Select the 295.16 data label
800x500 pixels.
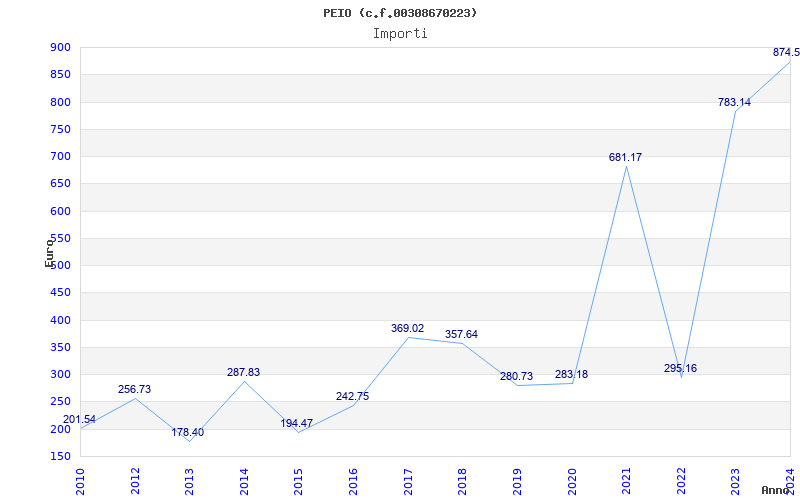point(680,368)
